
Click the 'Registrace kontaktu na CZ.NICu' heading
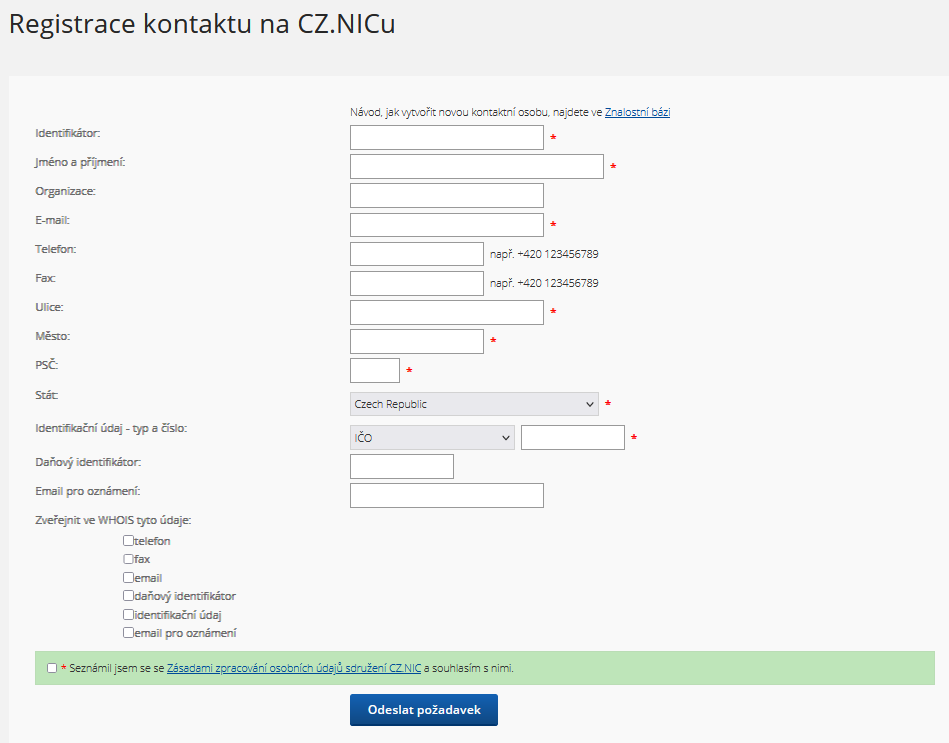[x=202, y=24]
